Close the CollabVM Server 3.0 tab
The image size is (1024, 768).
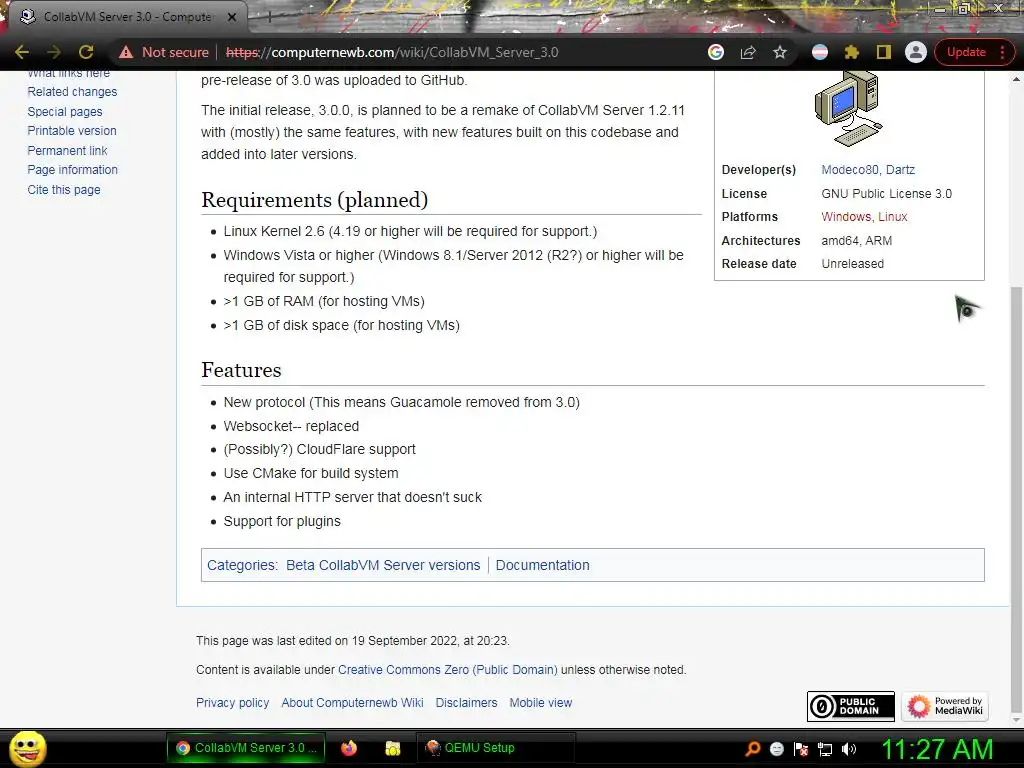point(232,17)
